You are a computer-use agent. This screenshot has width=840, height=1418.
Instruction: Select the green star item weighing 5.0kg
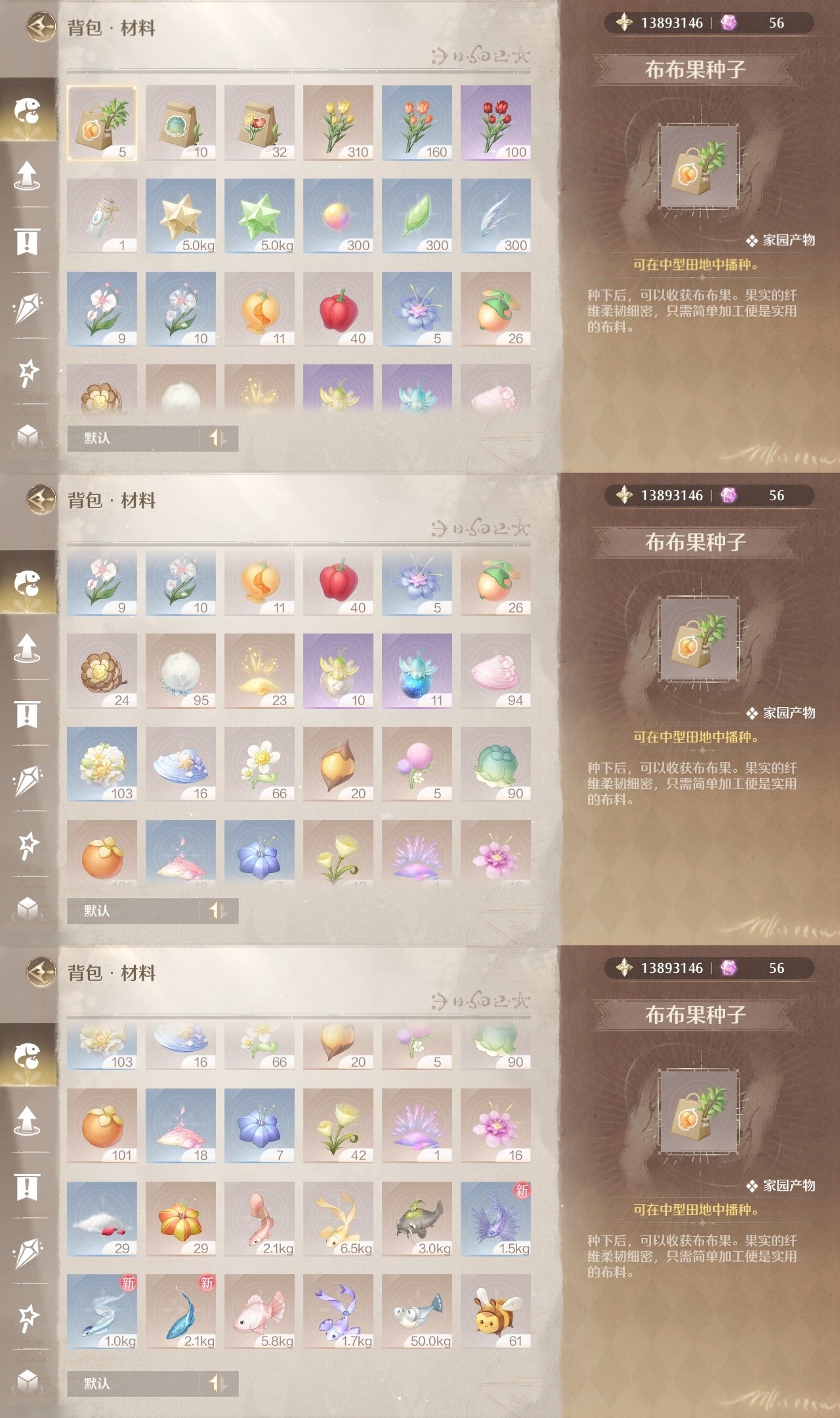[x=259, y=216]
